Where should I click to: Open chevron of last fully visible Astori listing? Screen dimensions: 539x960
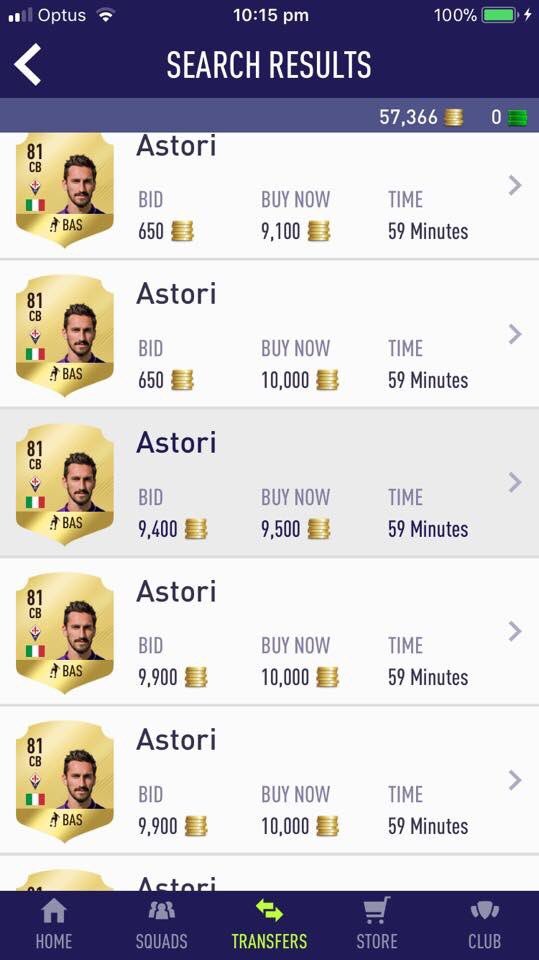(514, 780)
